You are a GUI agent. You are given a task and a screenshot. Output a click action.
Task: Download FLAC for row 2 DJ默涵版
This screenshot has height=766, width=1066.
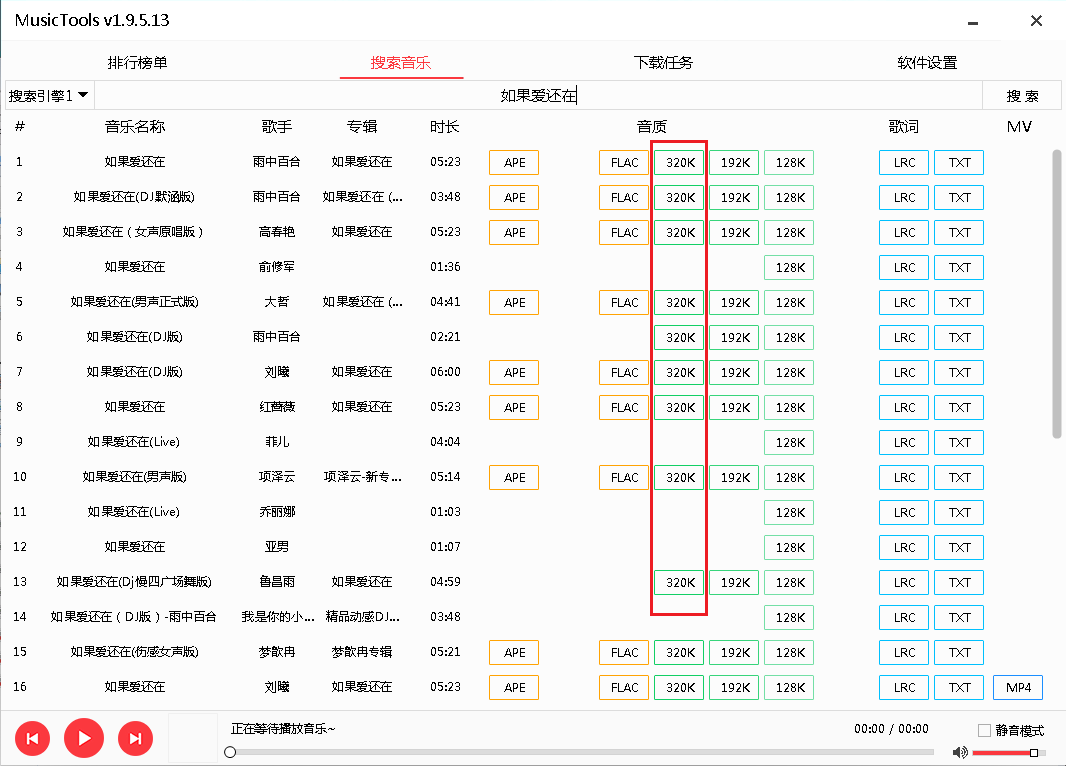pyautogui.click(x=624, y=198)
